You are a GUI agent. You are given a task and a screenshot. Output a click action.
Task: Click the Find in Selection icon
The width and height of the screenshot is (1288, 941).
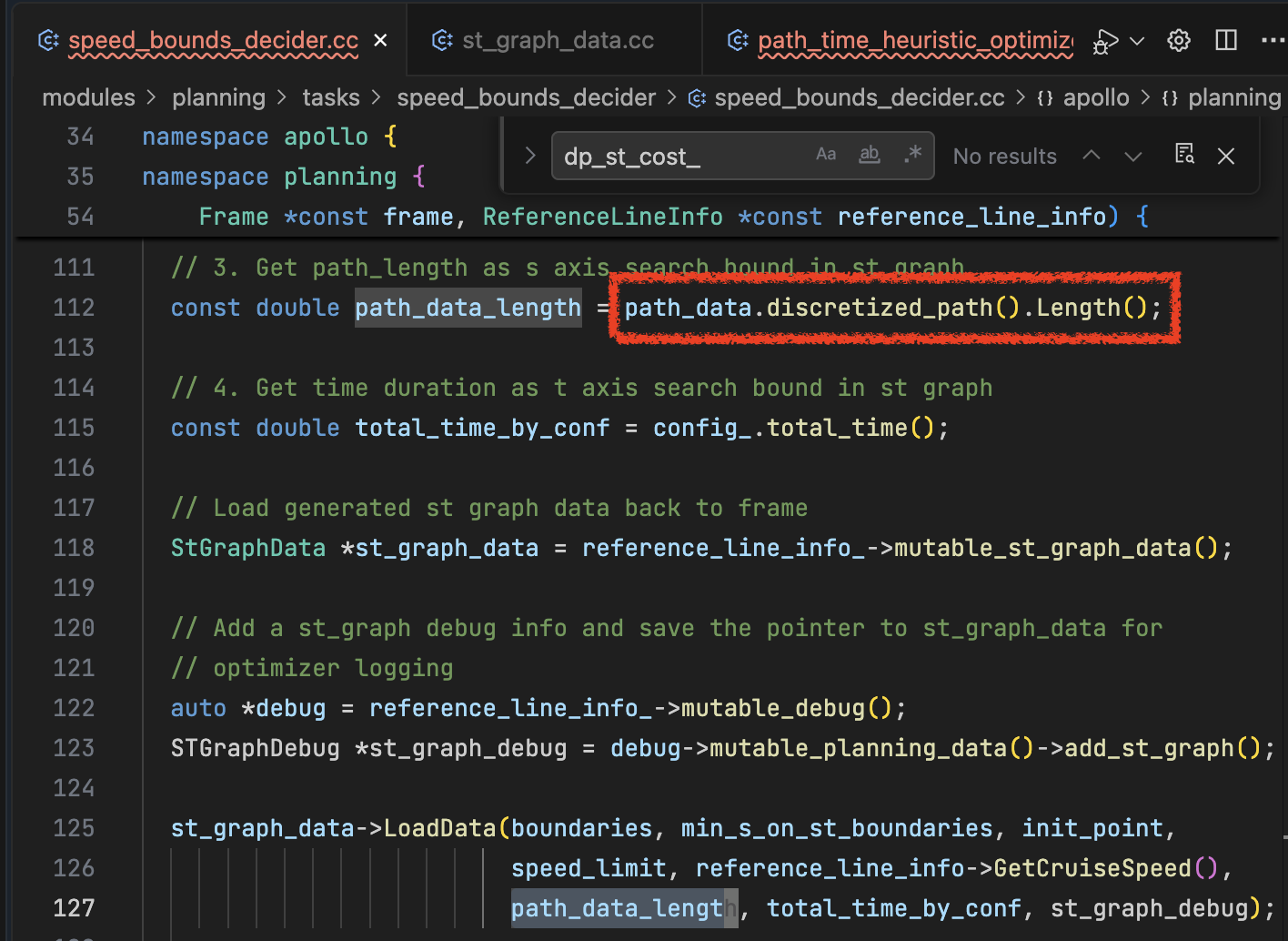(x=1184, y=155)
